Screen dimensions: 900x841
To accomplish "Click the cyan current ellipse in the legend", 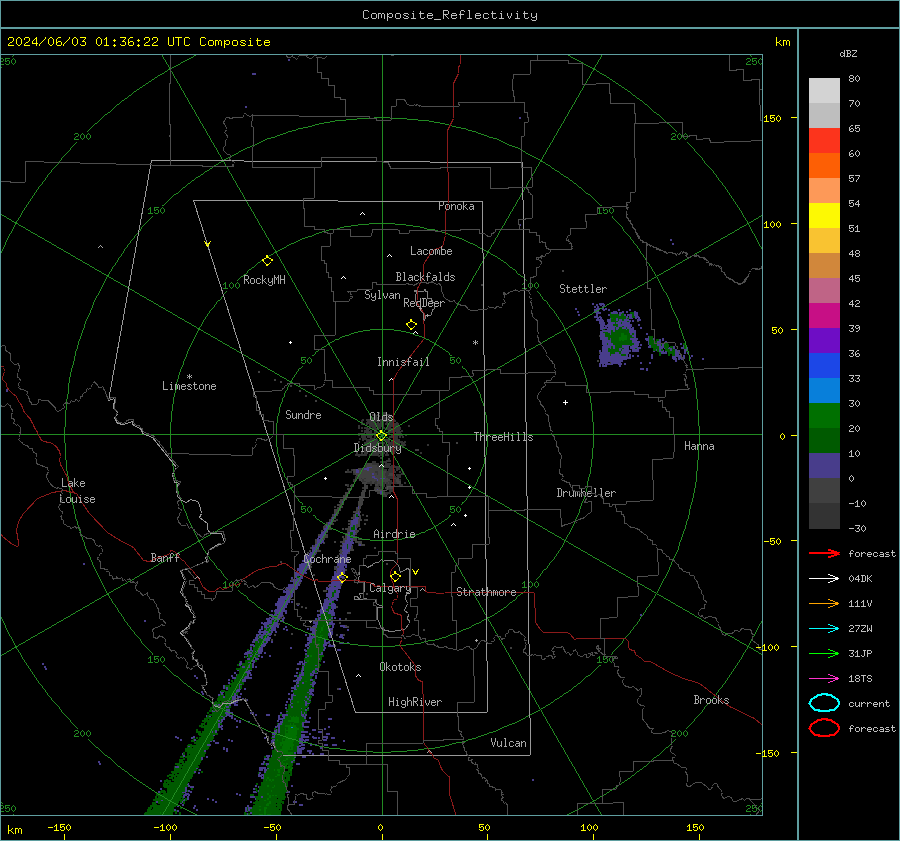I will click(x=824, y=703).
